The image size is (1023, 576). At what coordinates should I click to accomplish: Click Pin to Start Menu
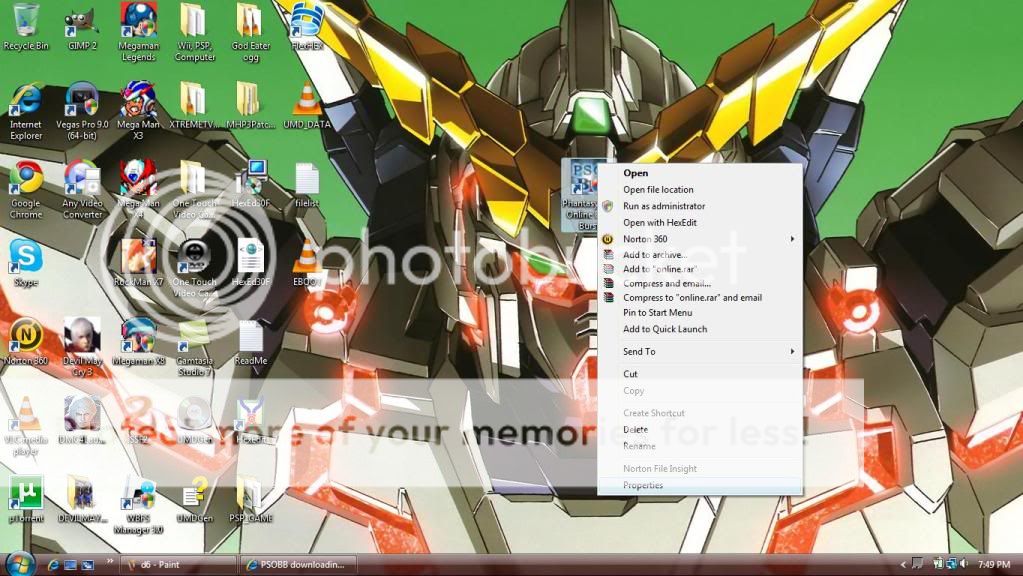pos(657,313)
